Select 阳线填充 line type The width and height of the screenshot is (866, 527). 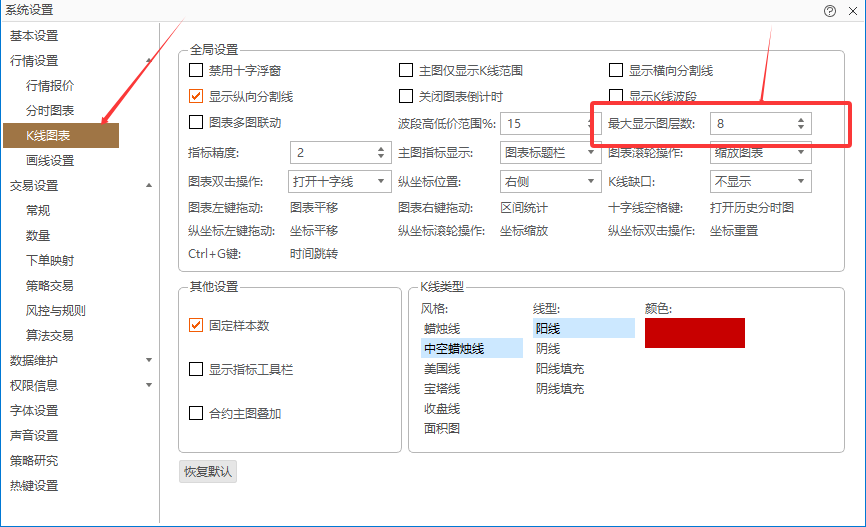560,369
